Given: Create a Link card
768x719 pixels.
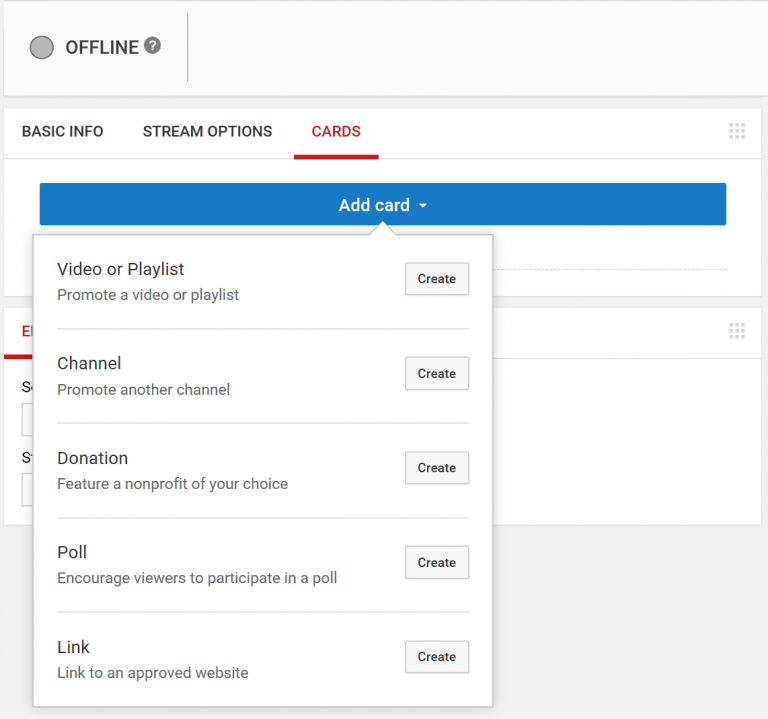Looking at the screenshot, I should pyautogui.click(x=436, y=657).
